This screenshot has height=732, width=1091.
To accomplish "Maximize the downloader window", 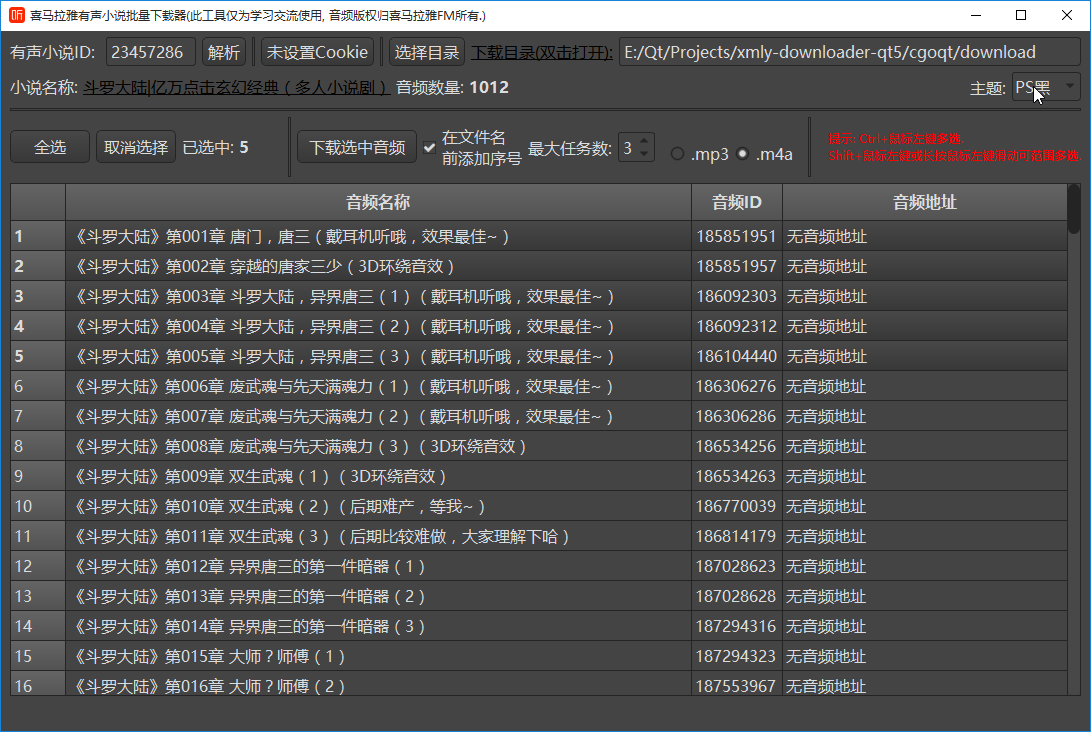I will point(1021,15).
